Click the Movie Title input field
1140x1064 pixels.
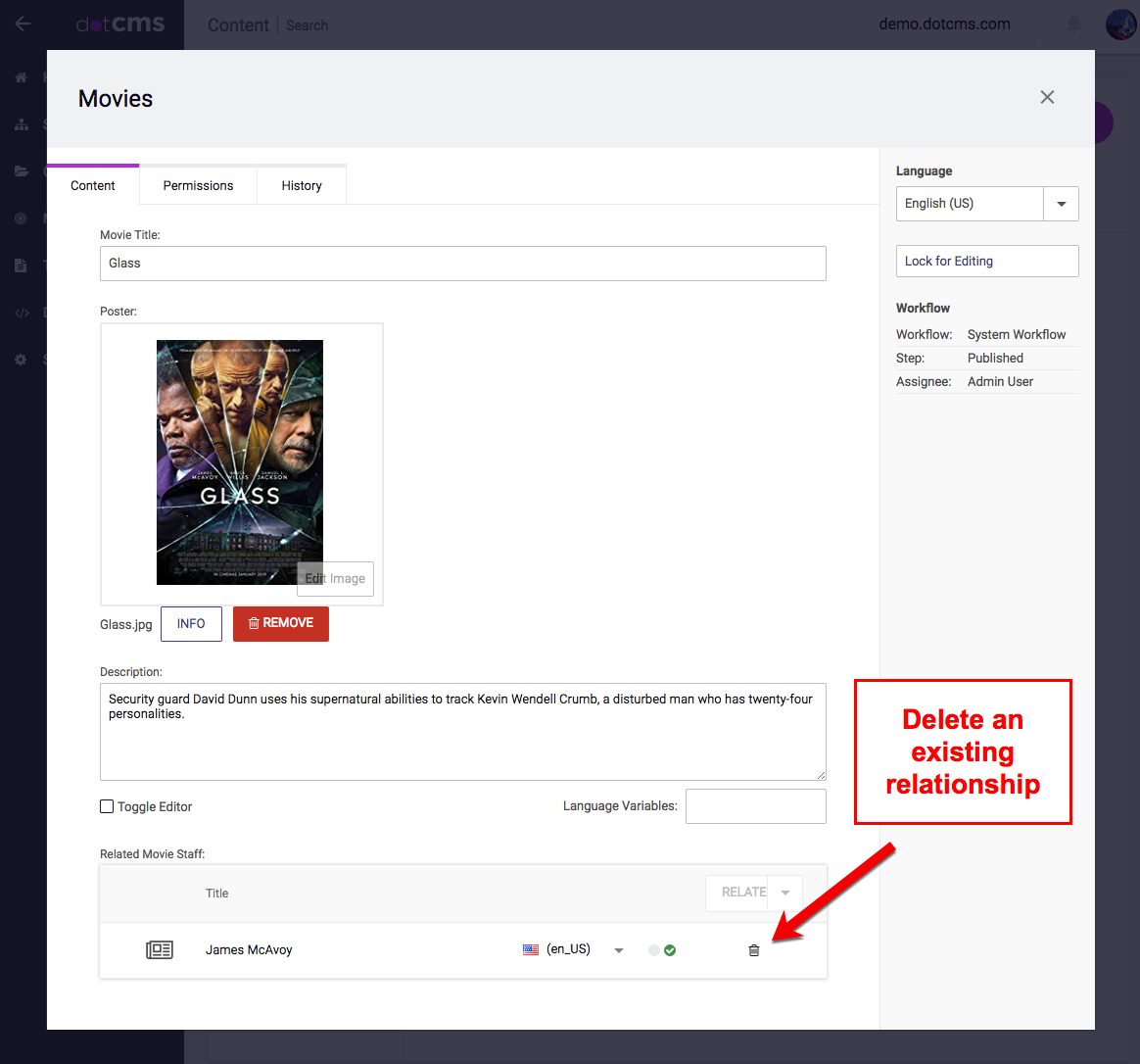(462, 264)
